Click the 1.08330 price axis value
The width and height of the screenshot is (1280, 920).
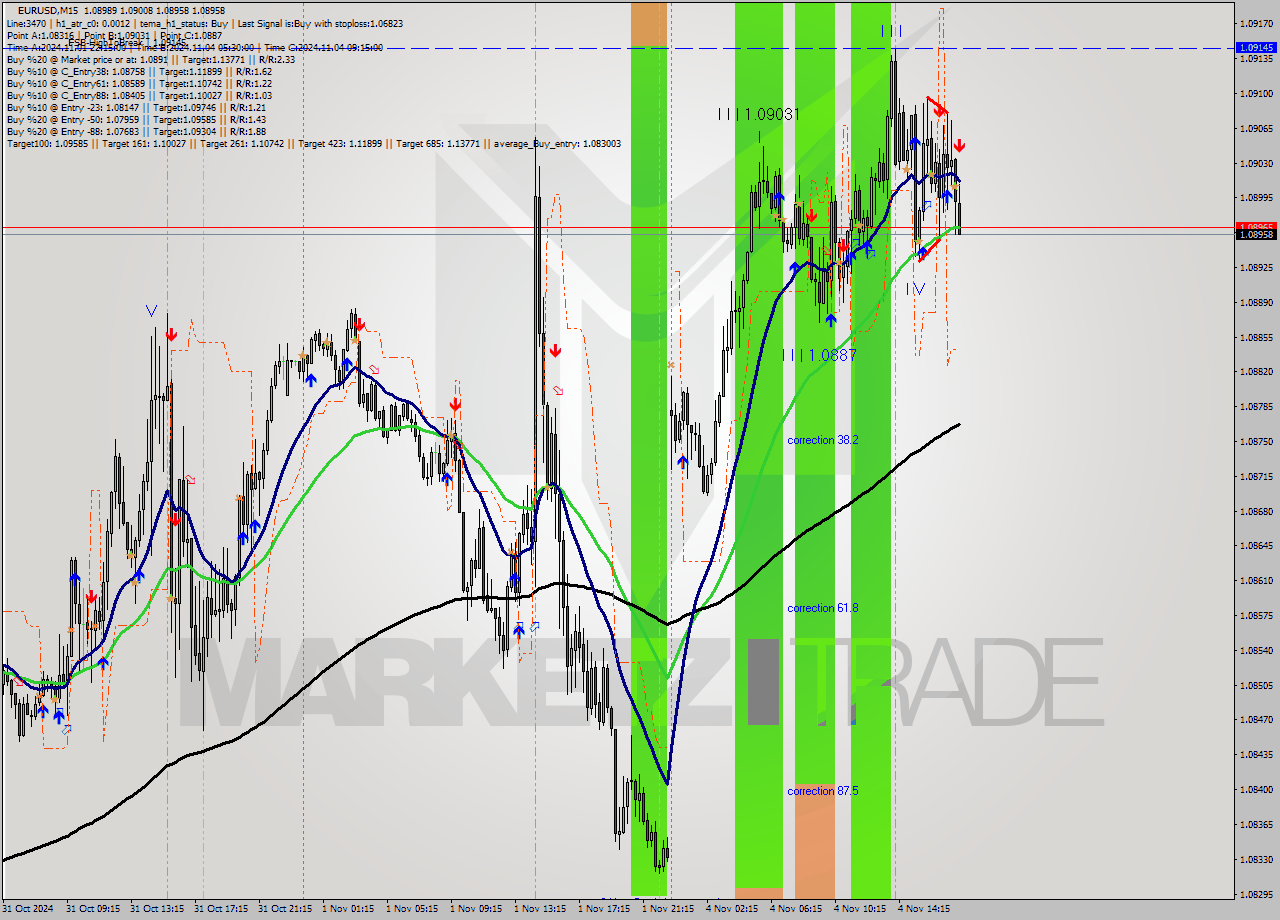[x=1256, y=860]
